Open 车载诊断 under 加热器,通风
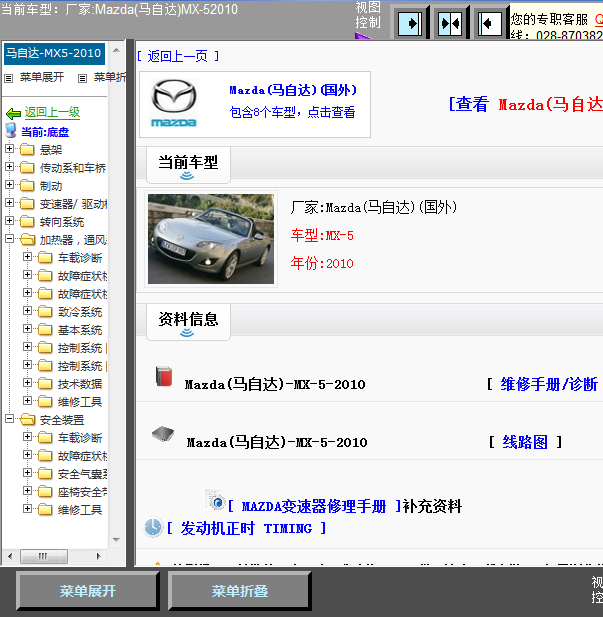 (x=80, y=258)
